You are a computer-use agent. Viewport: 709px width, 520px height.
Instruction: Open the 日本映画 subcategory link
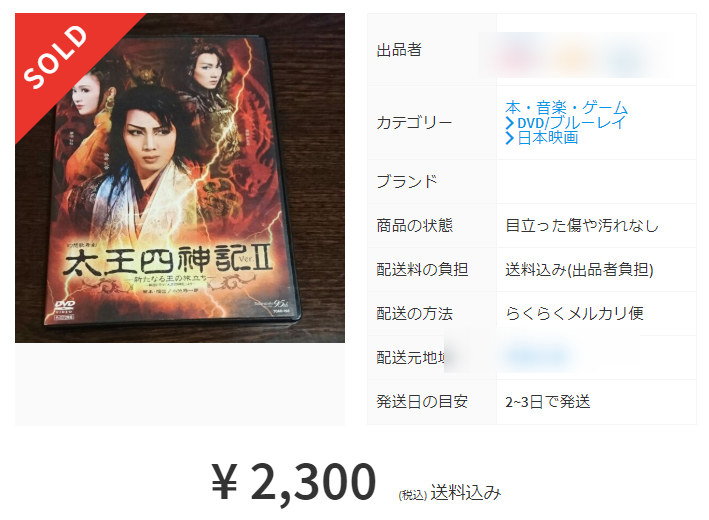(x=548, y=137)
